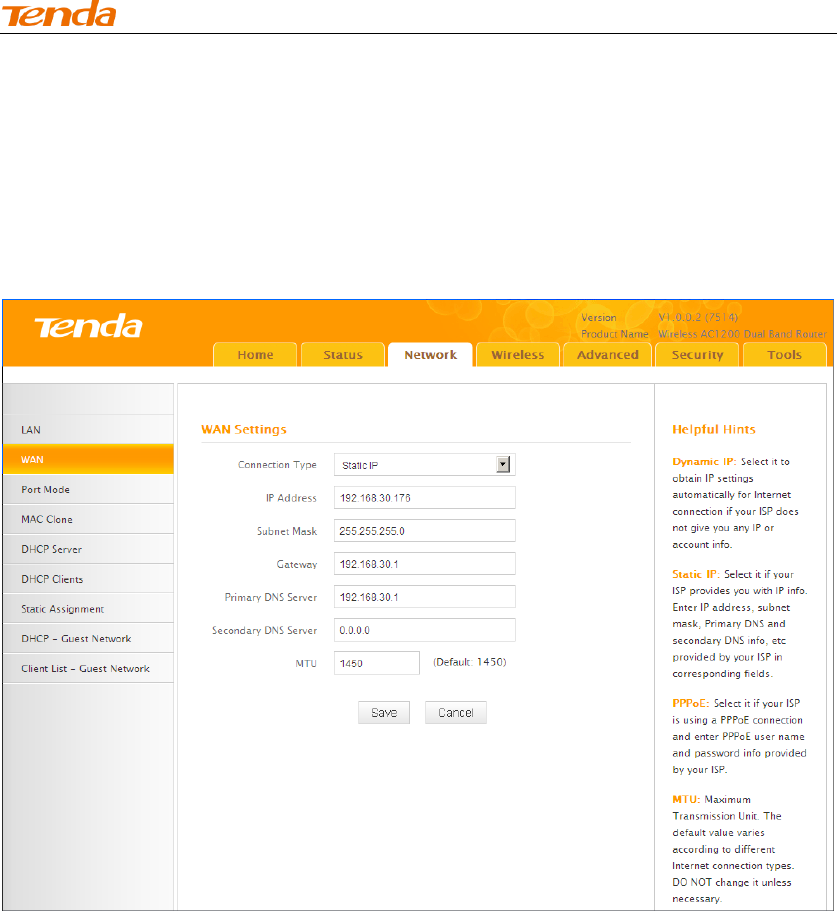
Task: Click the "PPPoE:" hint label
Action: click(x=691, y=704)
